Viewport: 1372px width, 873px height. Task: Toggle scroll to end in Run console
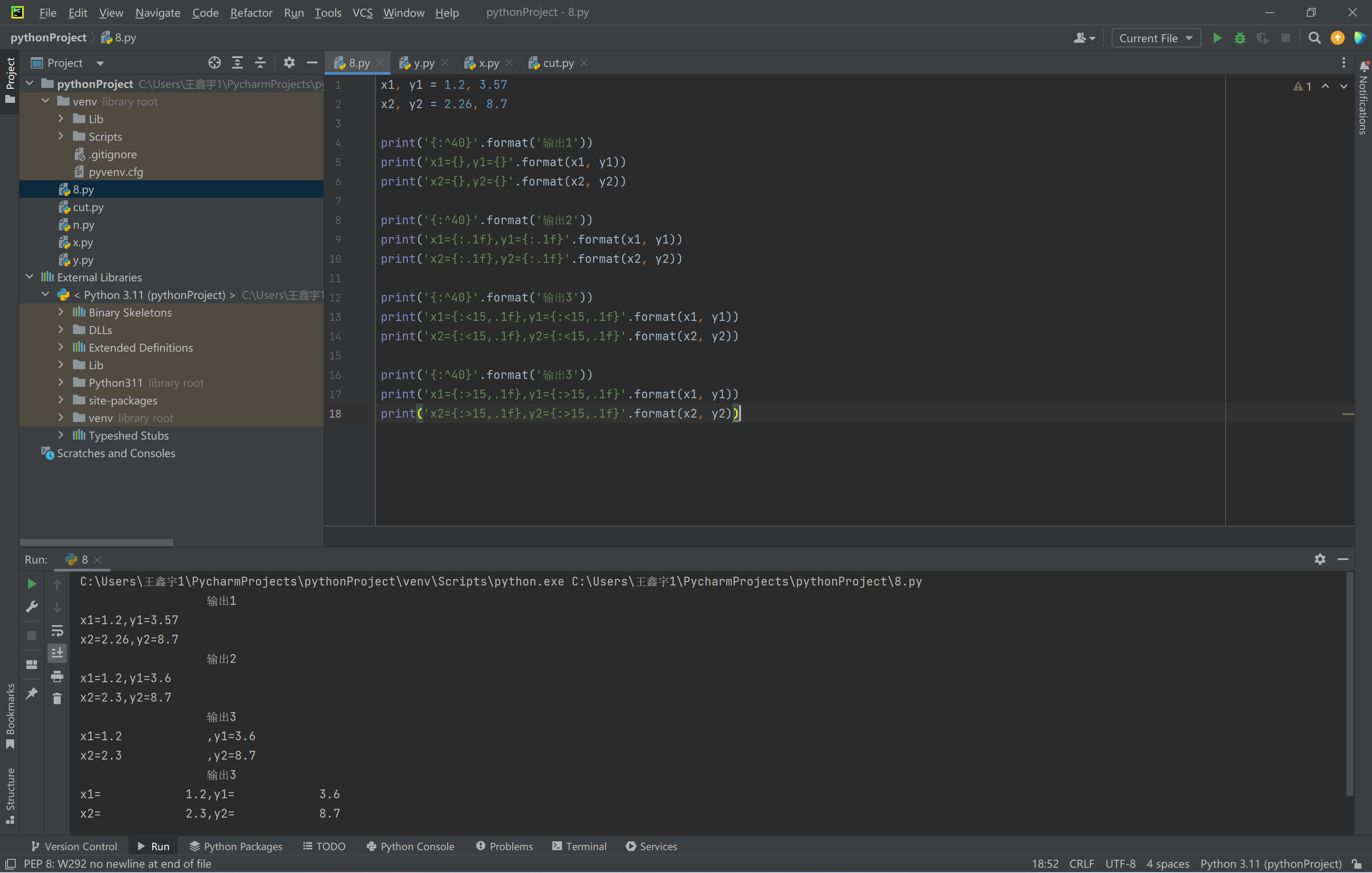tap(57, 653)
